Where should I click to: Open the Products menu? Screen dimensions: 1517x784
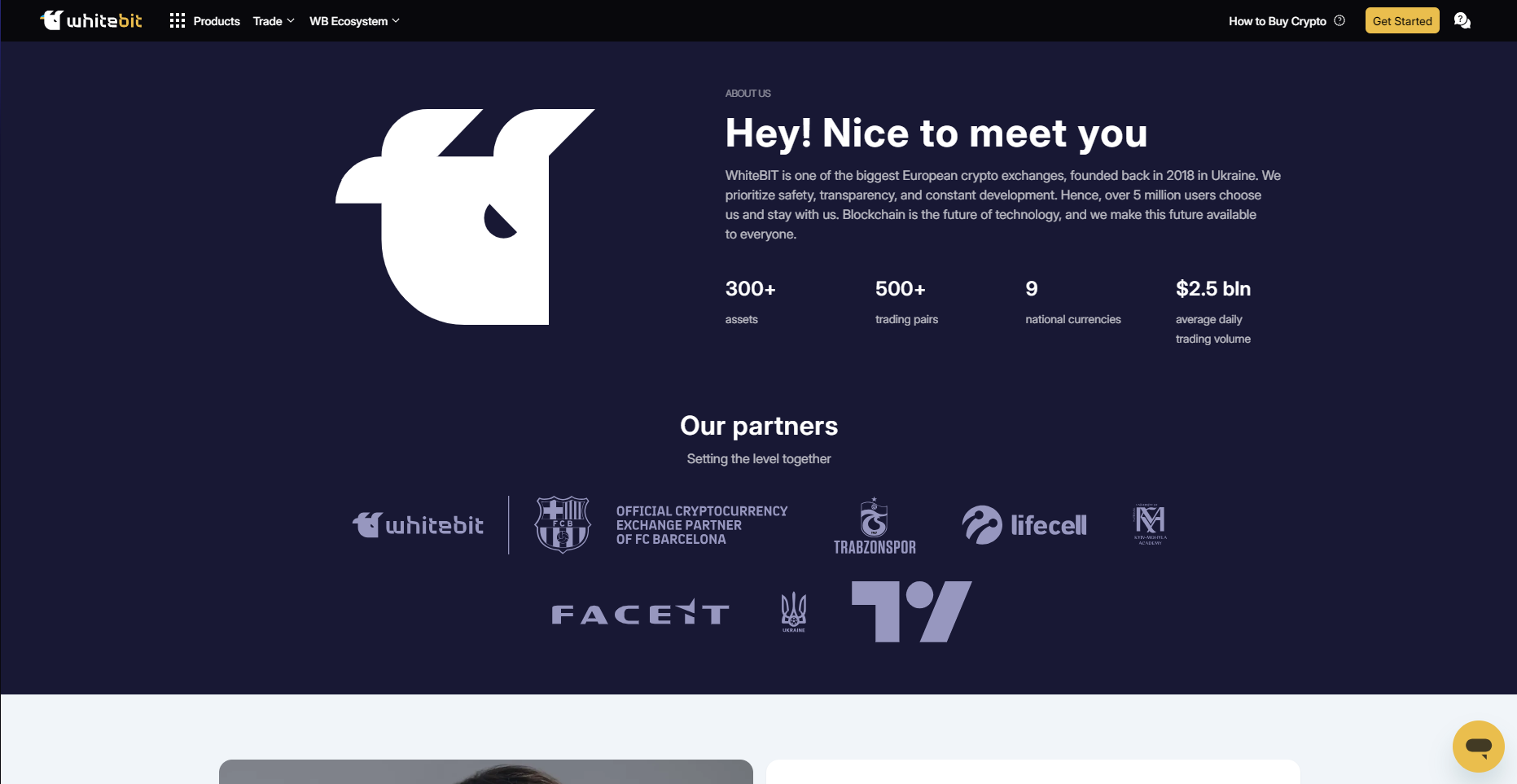pyautogui.click(x=217, y=21)
